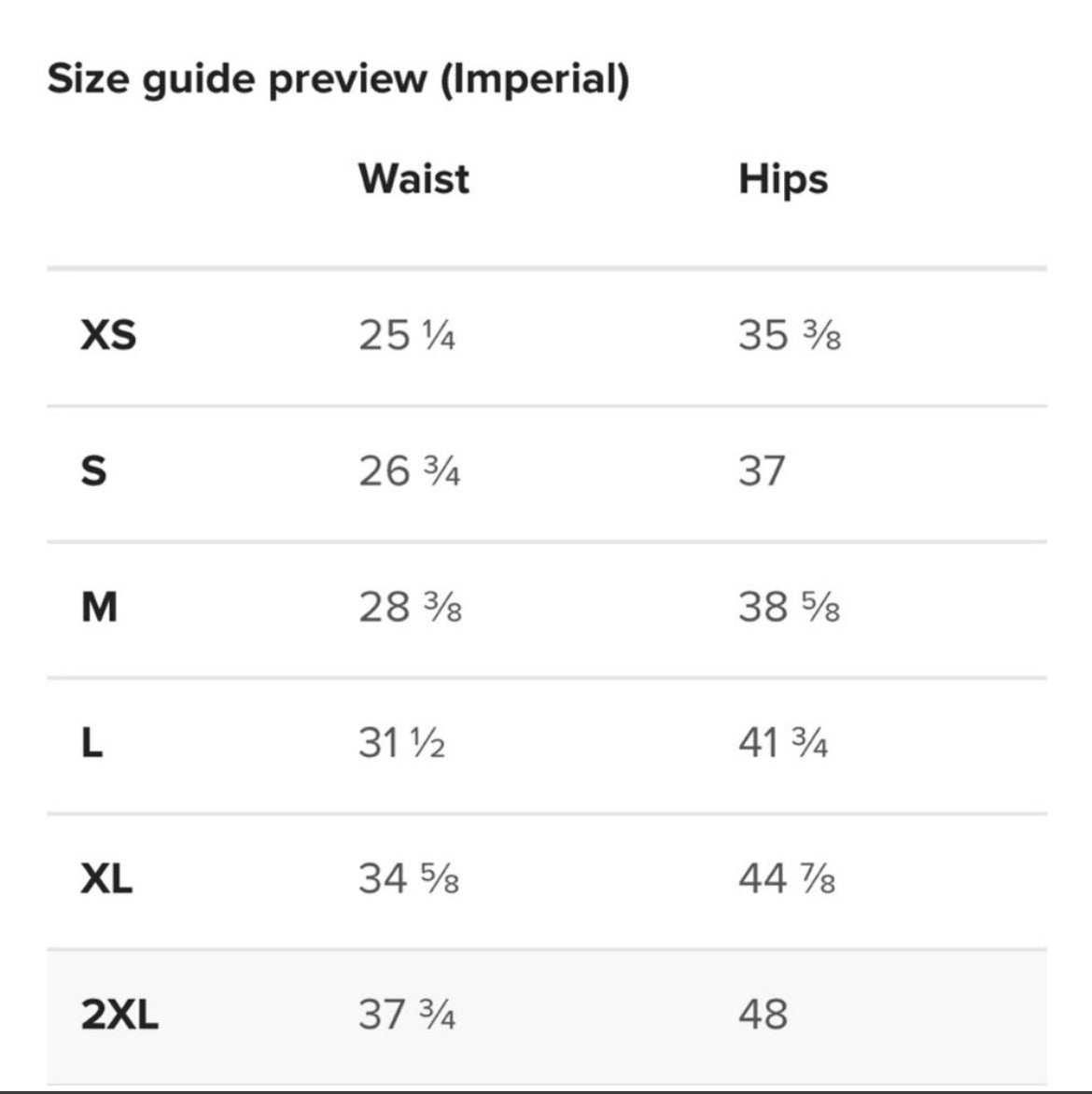Select the L size row label
Viewport: 1092px width, 1094px height.
92,742
